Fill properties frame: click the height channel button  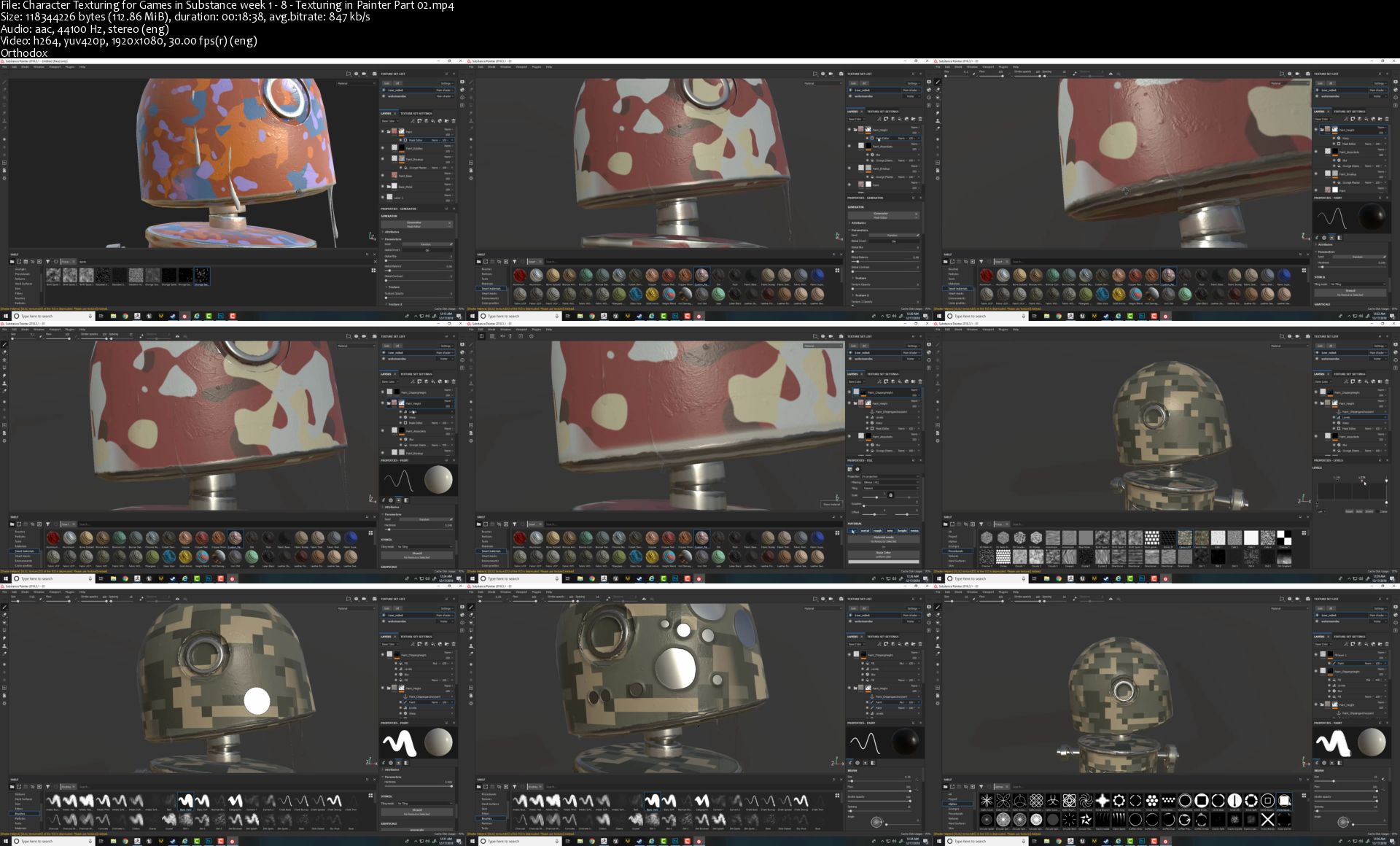(x=903, y=531)
